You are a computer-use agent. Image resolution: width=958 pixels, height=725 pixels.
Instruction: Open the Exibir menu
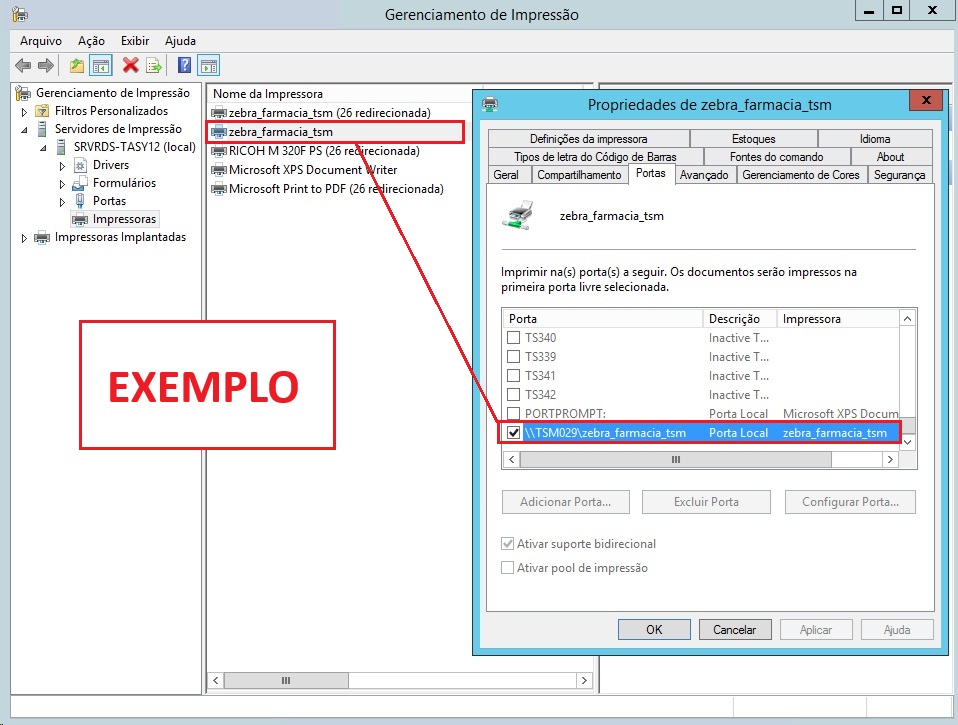click(134, 41)
